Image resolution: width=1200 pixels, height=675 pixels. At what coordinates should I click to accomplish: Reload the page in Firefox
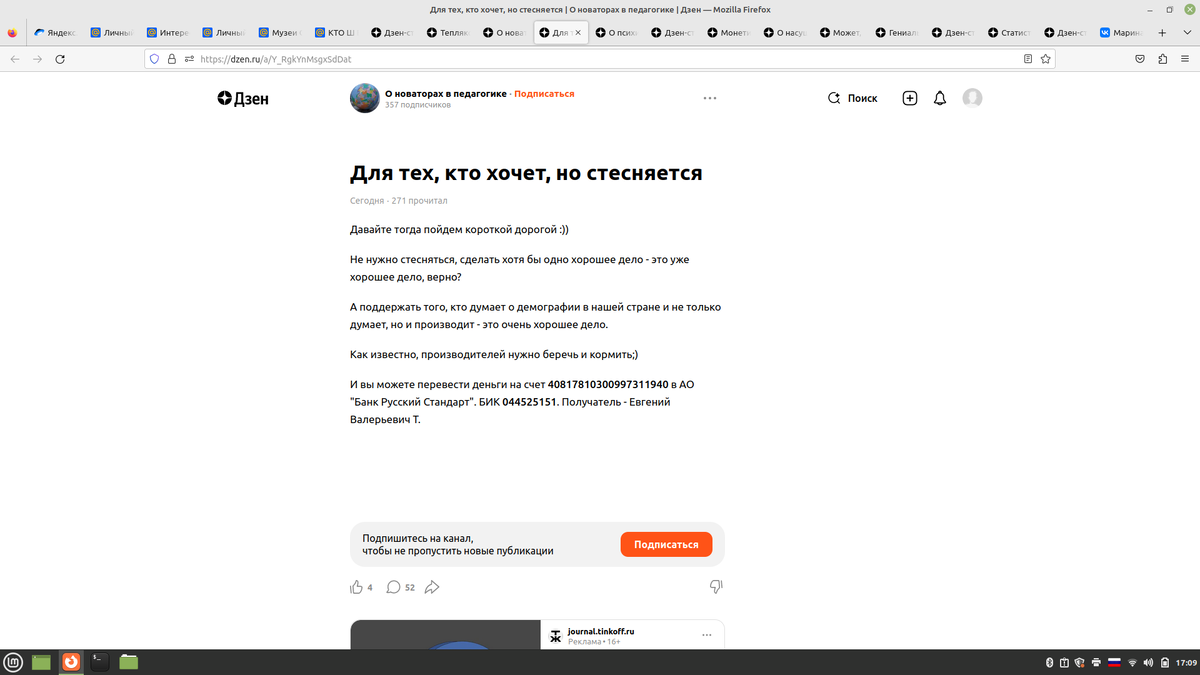pos(60,59)
